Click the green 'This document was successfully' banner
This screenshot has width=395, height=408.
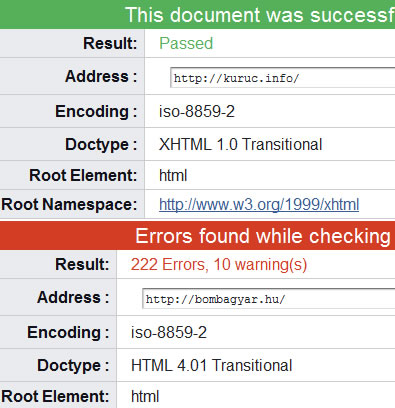click(x=197, y=15)
